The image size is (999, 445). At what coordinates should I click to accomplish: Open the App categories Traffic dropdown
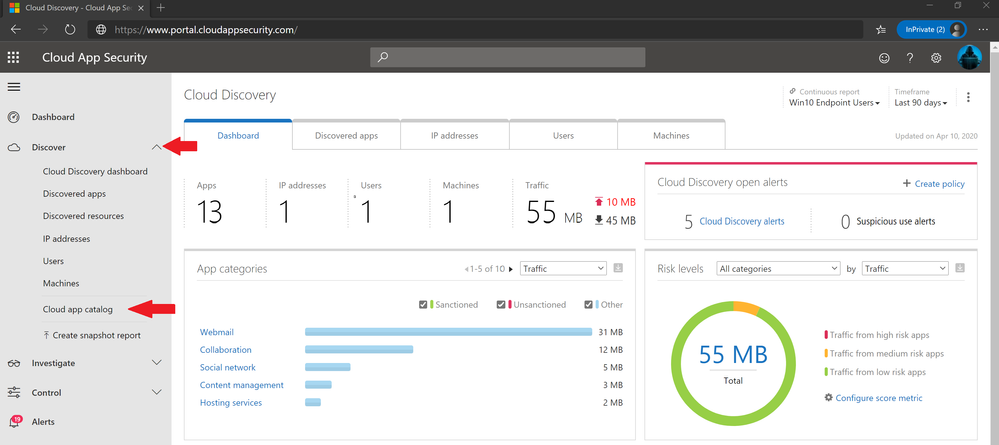(x=563, y=268)
